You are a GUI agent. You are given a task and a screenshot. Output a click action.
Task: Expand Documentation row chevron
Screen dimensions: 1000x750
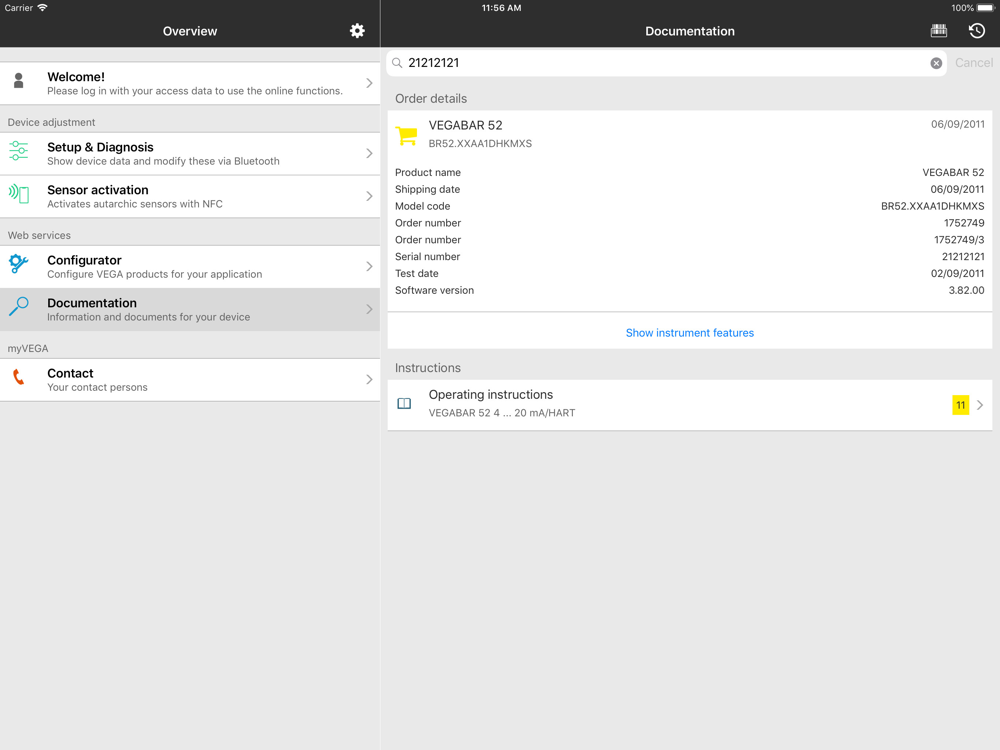(x=369, y=309)
